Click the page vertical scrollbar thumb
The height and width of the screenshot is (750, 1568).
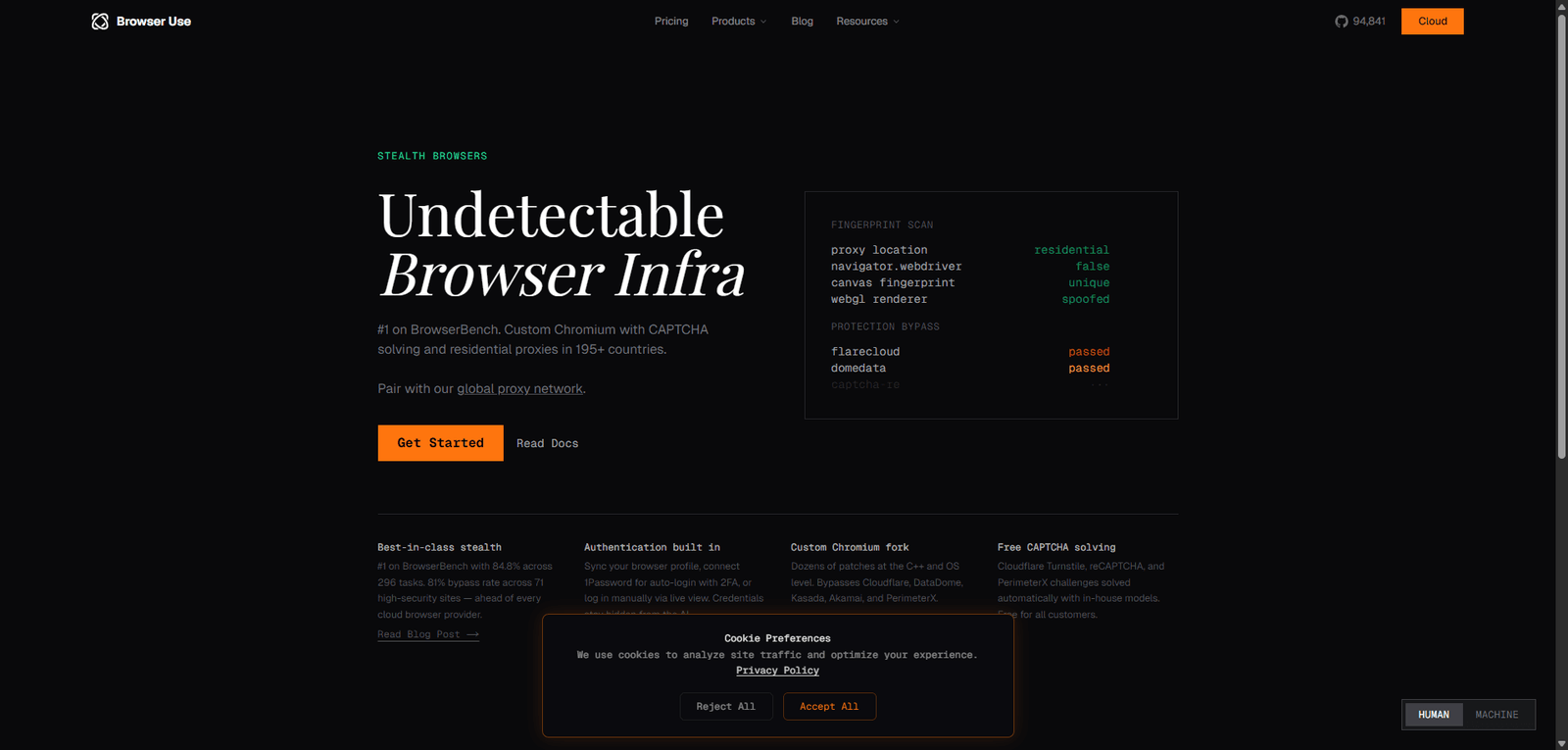tap(1561, 237)
